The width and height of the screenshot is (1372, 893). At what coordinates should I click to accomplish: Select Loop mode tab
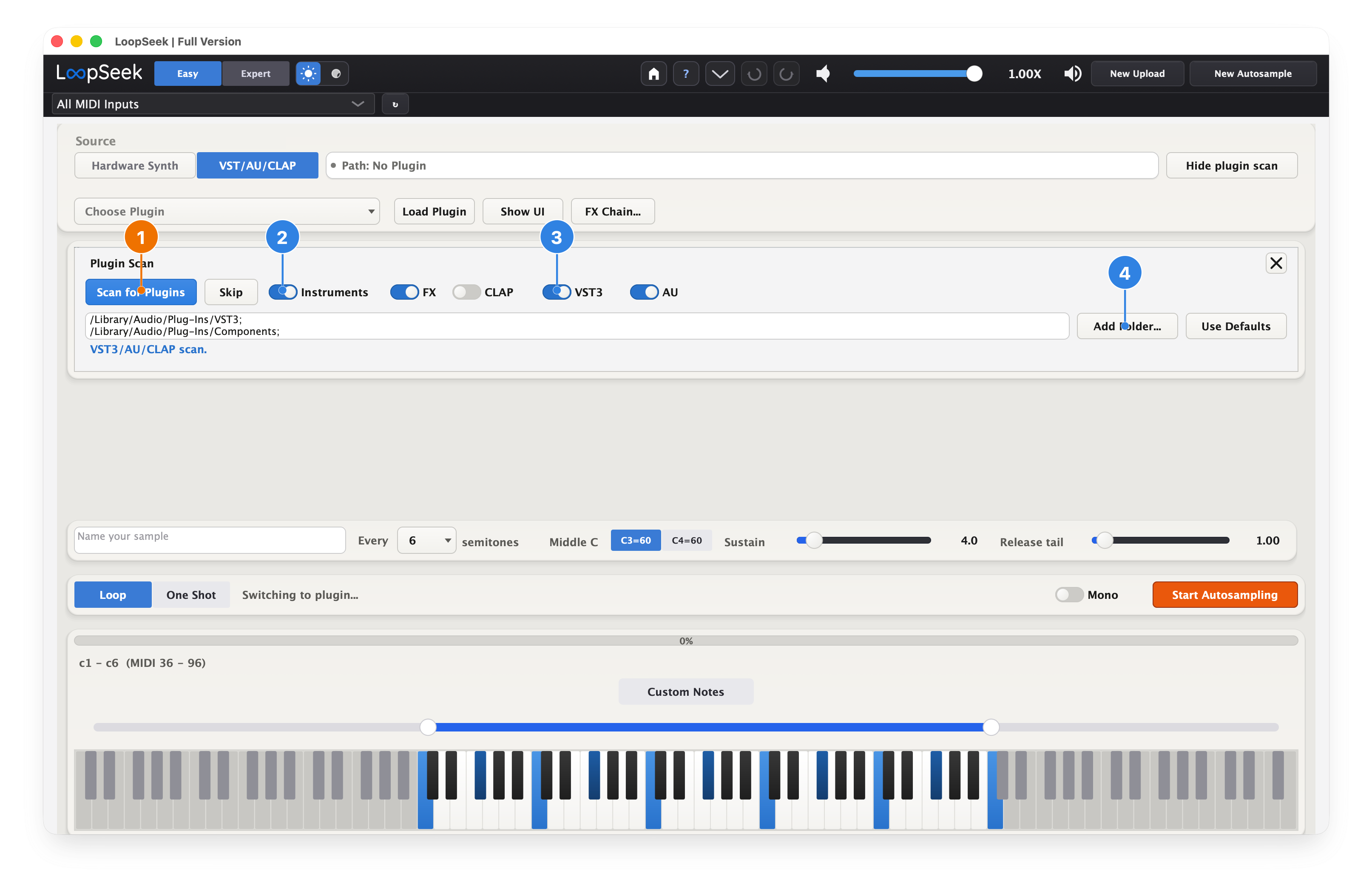pos(113,595)
